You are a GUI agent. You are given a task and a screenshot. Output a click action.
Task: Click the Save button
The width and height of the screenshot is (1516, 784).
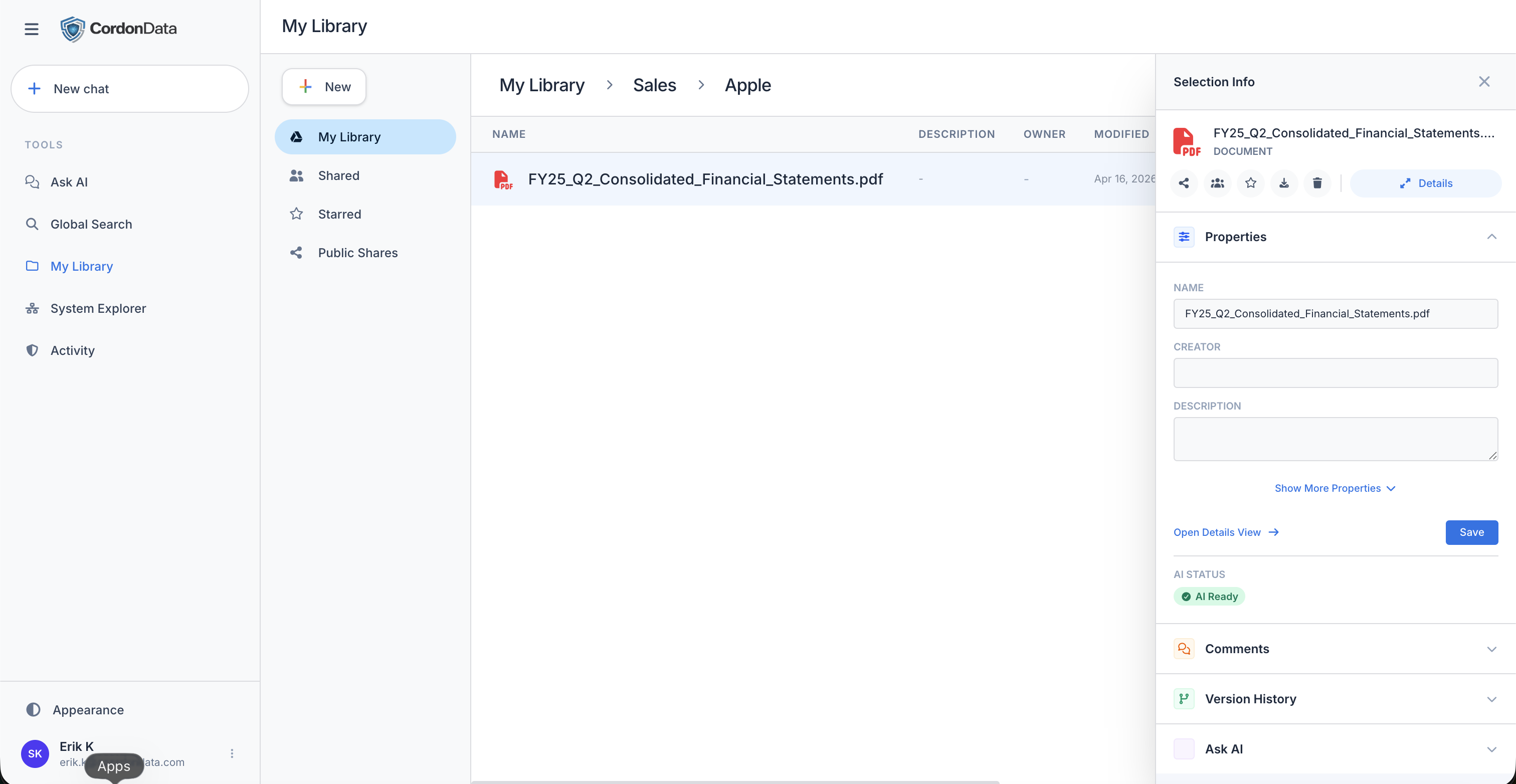pos(1471,532)
